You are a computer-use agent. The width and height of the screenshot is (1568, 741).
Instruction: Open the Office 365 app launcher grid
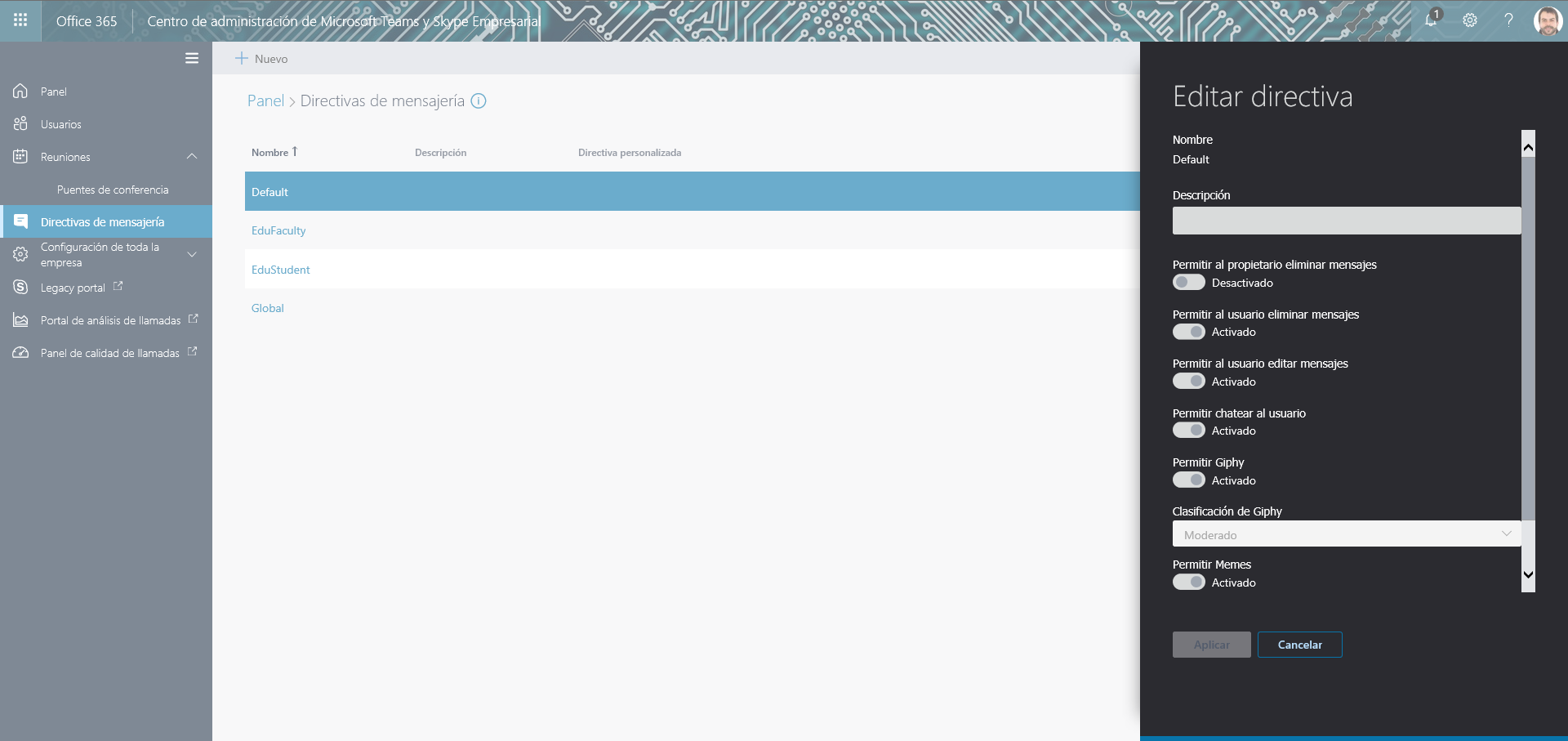coord(20,20)
